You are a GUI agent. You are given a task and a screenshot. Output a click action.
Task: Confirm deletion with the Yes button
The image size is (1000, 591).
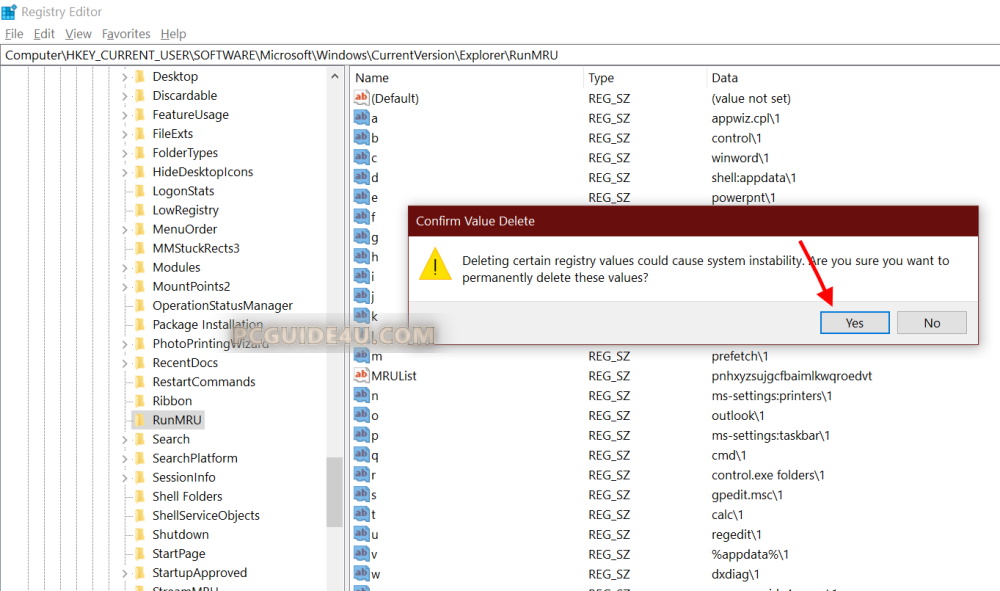(x=854, y=322)
